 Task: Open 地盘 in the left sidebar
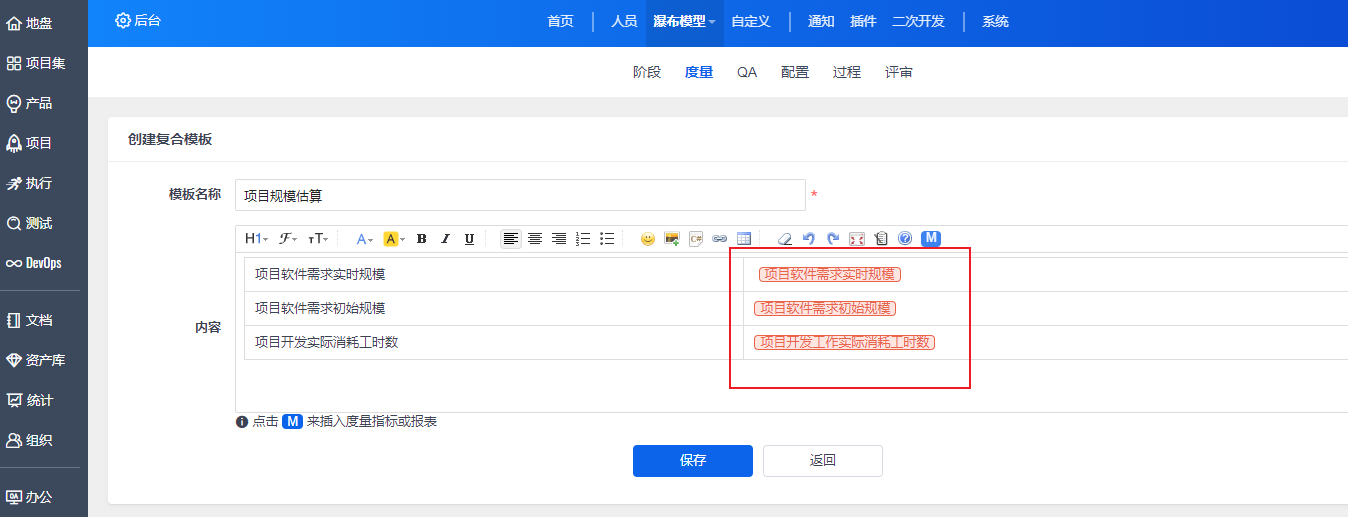30,23
